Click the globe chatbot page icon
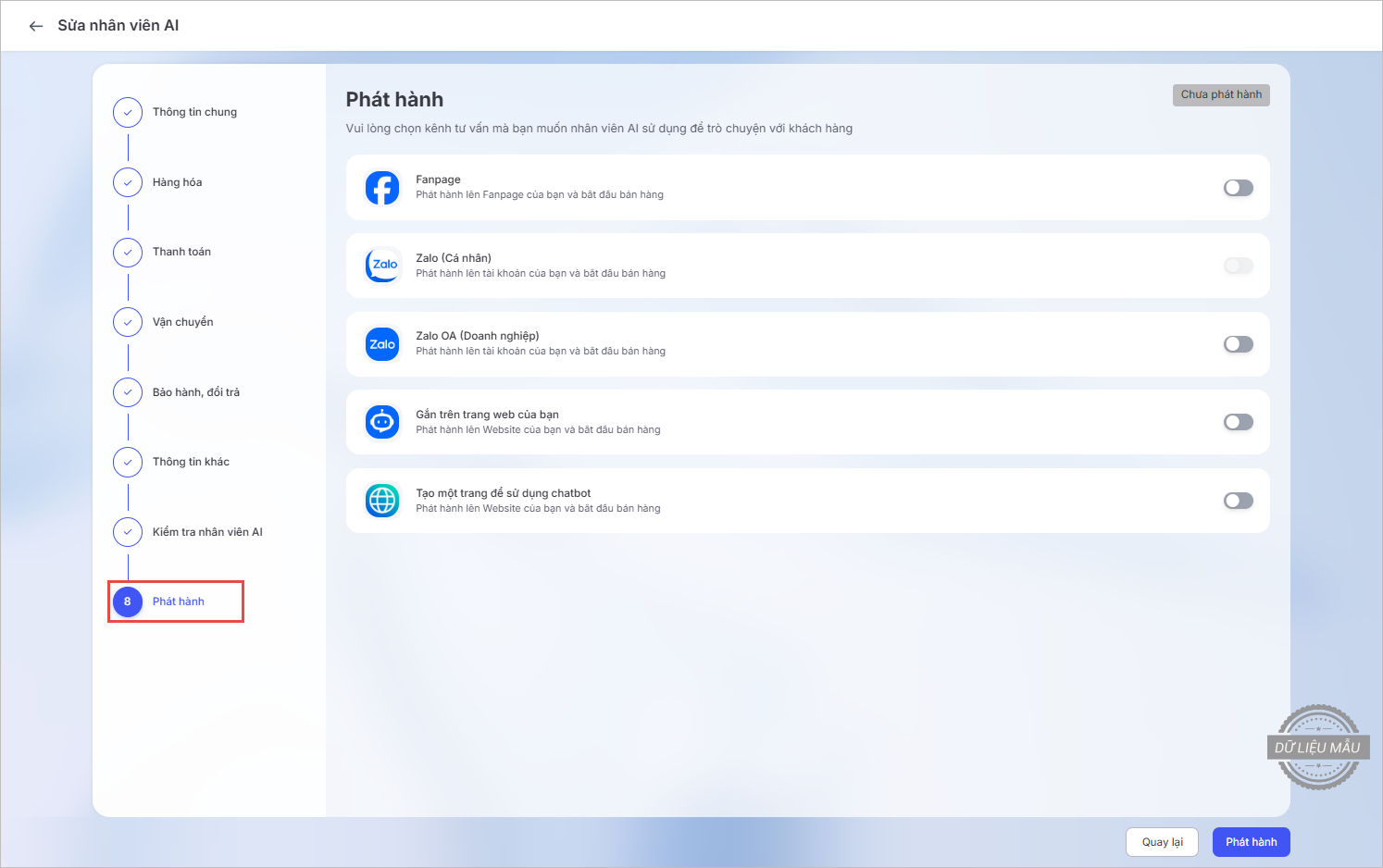 click(x=382, y=501)
